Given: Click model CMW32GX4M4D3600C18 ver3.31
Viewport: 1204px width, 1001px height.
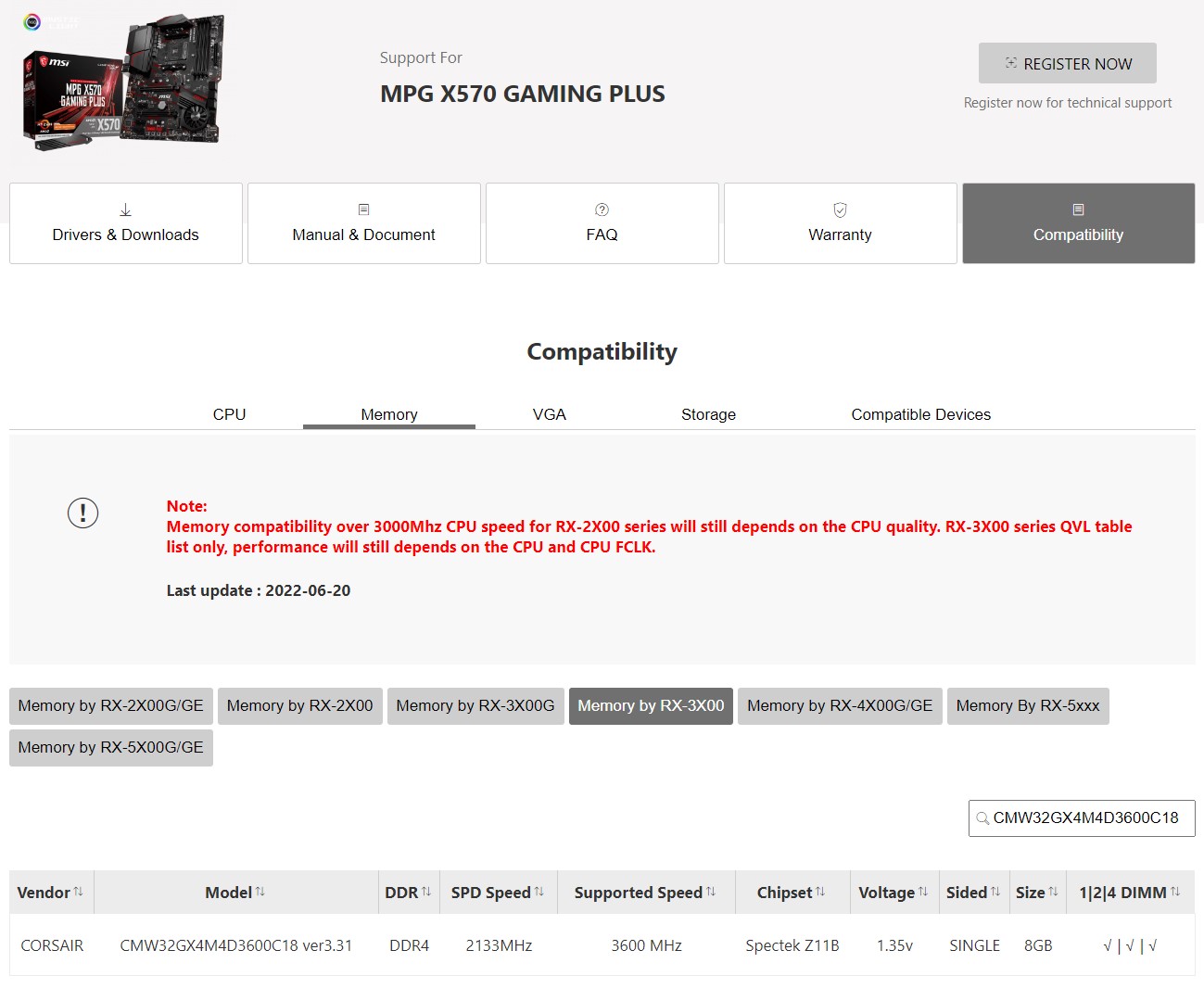Looking at the screenshot, I should point(236,945).
